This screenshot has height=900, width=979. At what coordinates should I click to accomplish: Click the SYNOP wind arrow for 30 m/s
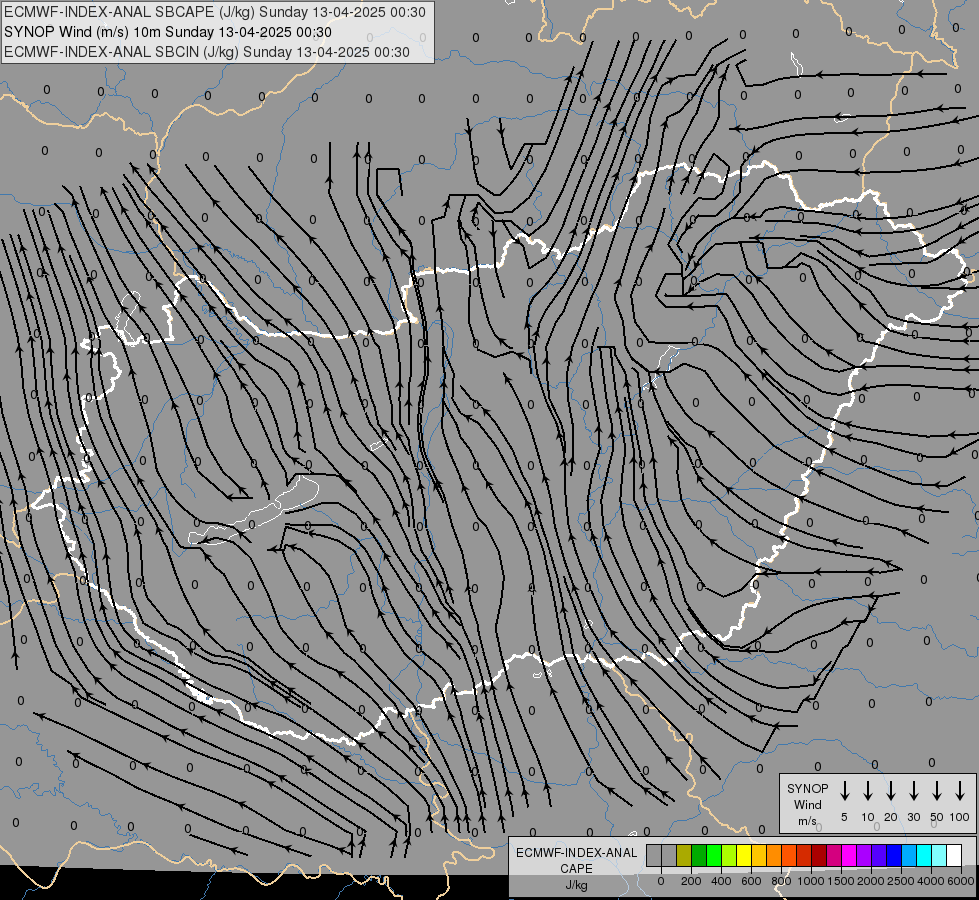[914, 791]
